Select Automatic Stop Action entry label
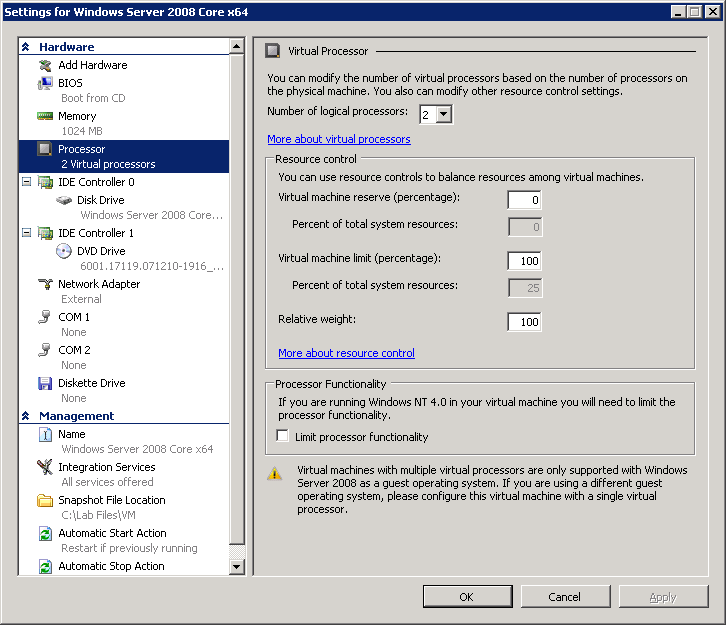This screenshot has width=726, height=625. 111,566
